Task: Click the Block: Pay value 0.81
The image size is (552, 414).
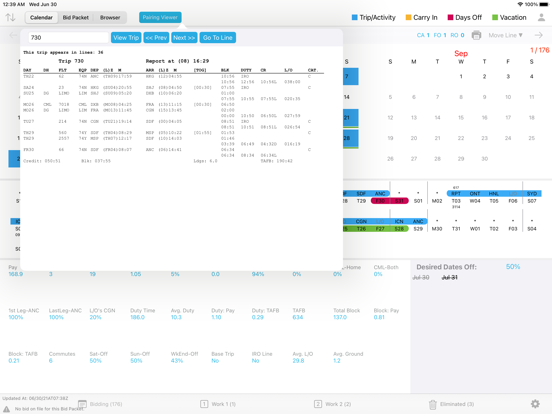Action: pyautogui.click(x=379, y=317)
